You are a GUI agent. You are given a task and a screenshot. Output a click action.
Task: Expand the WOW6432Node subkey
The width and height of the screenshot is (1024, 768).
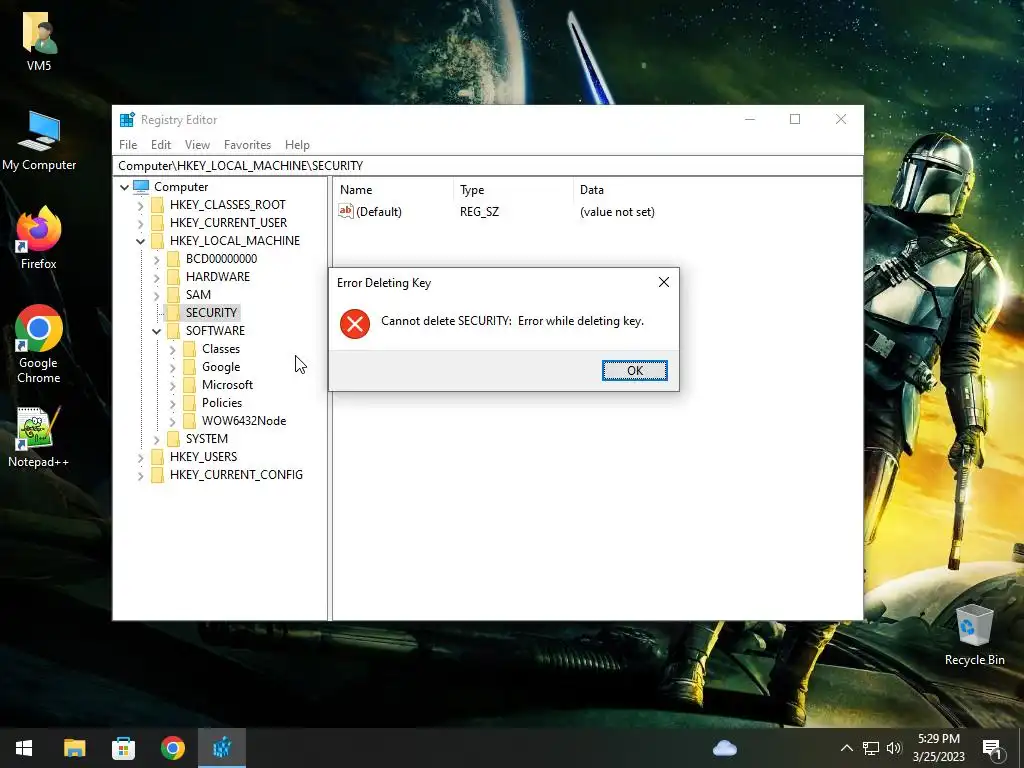coord(172,422)
